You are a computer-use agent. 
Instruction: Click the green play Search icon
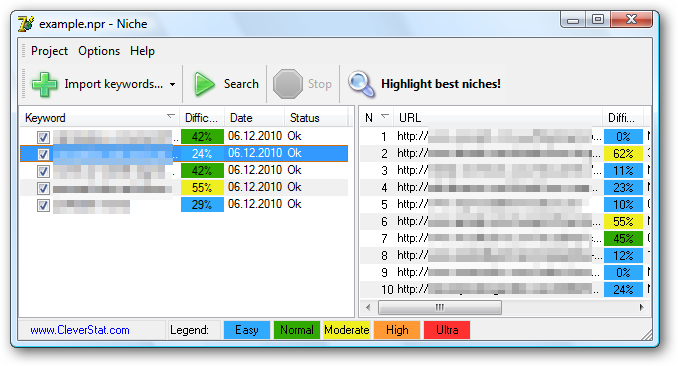click(204, 84)
